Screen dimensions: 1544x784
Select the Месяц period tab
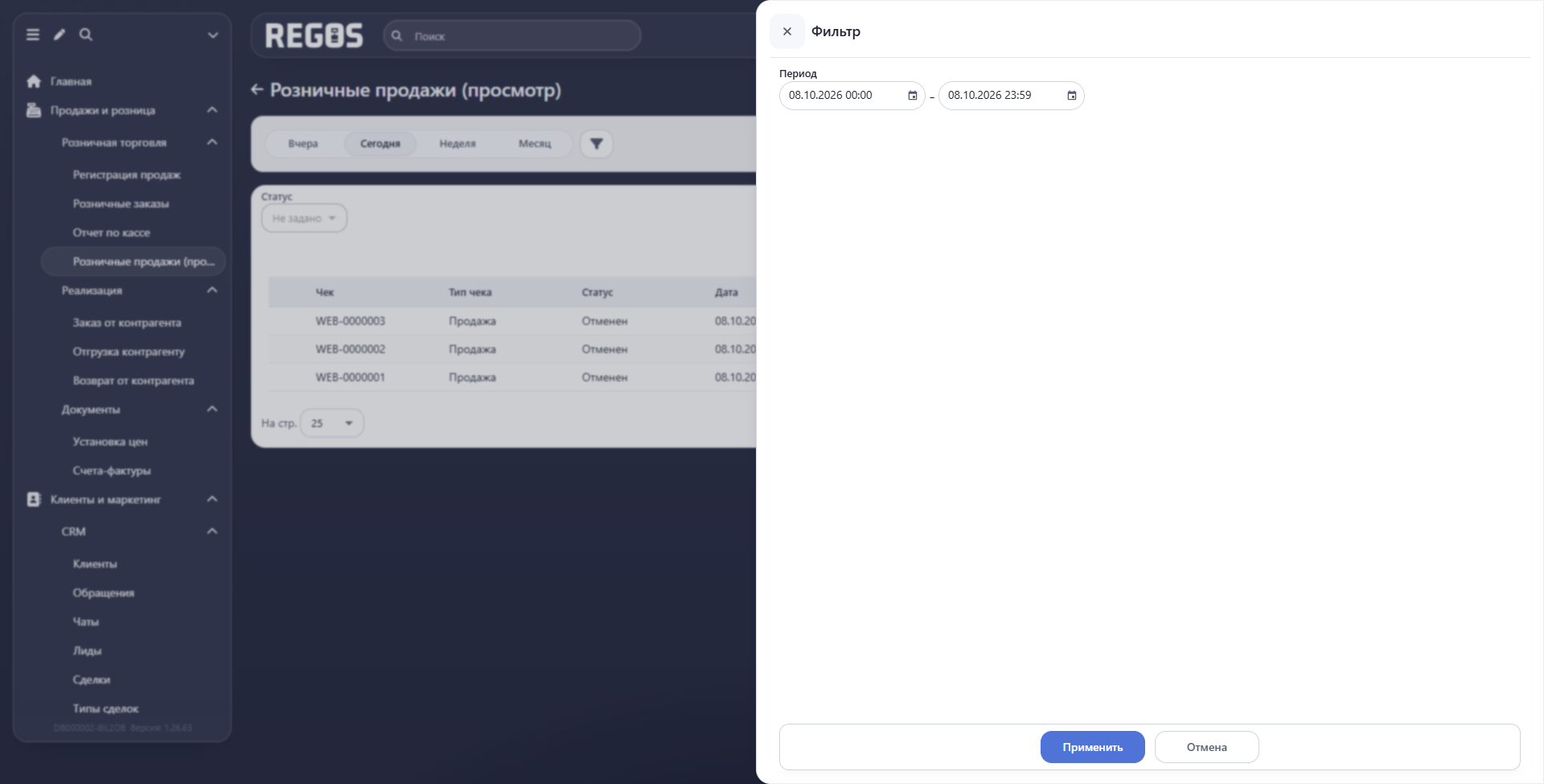click(535, 144)
